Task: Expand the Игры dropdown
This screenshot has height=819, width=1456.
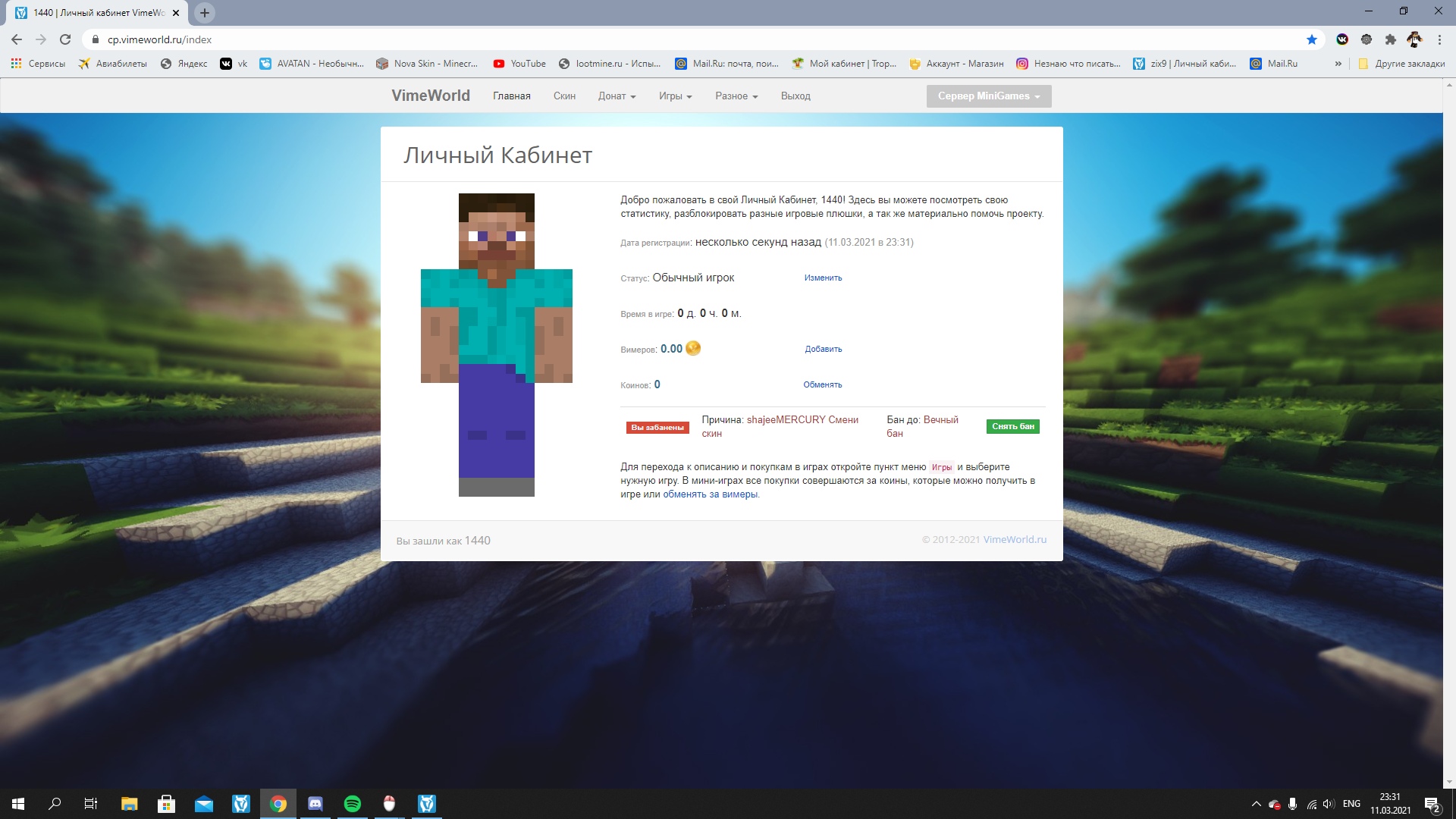Action: click(x=675, y=96)
